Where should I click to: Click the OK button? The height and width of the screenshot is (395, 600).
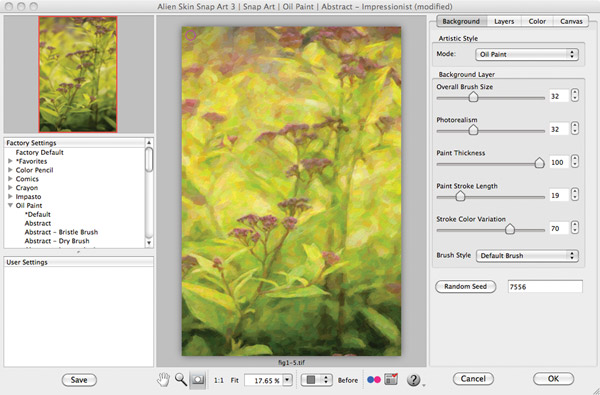pos(553,379)
